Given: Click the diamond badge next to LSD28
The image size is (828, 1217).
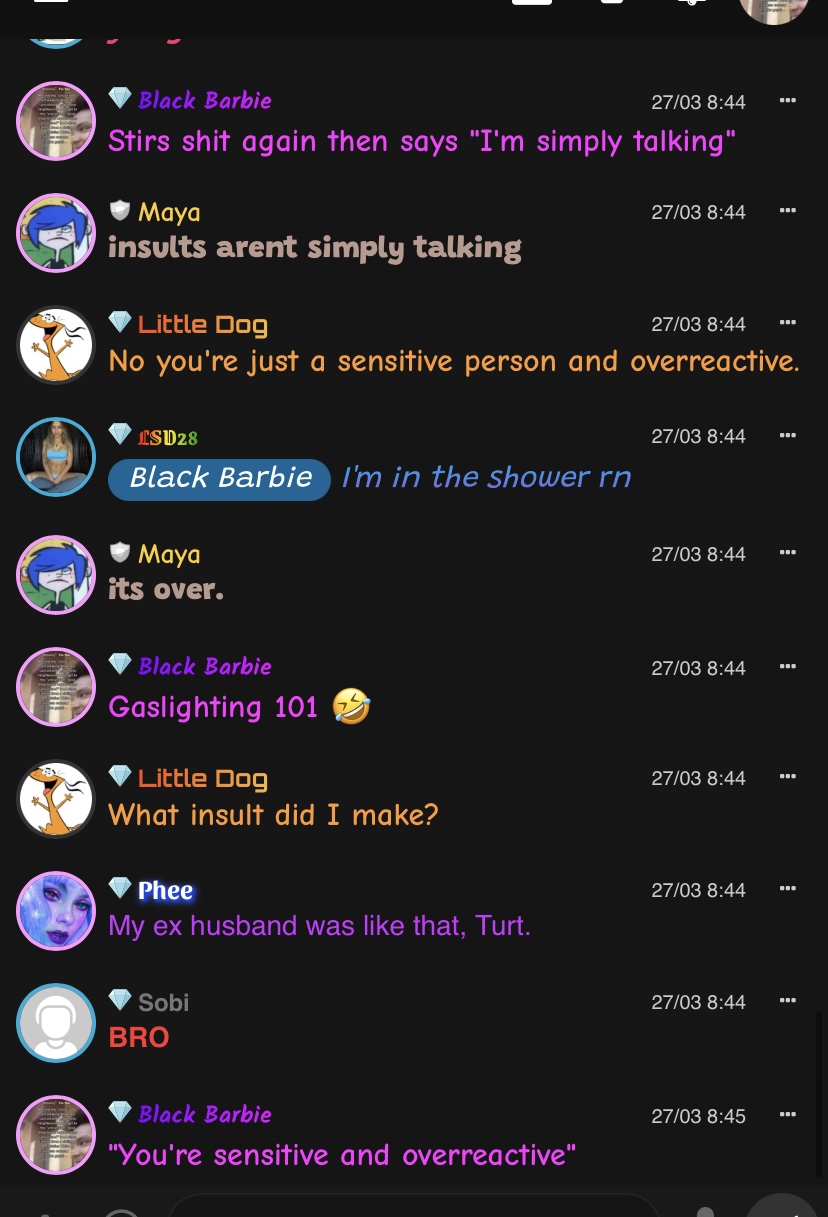Looking at the screenshot, I should 120,434.
